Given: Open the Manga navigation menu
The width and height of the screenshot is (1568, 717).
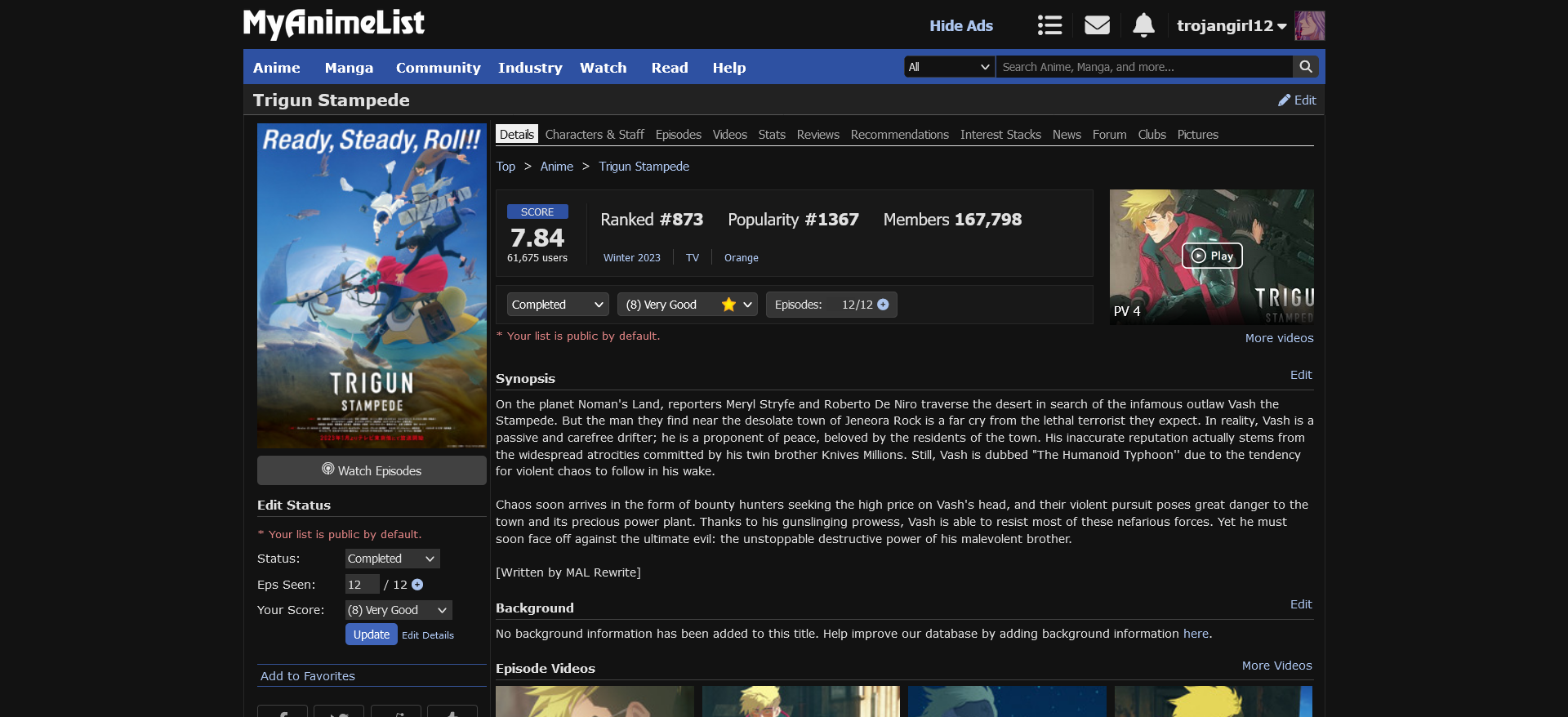Looking at the screenshot, I should (349, 68).
